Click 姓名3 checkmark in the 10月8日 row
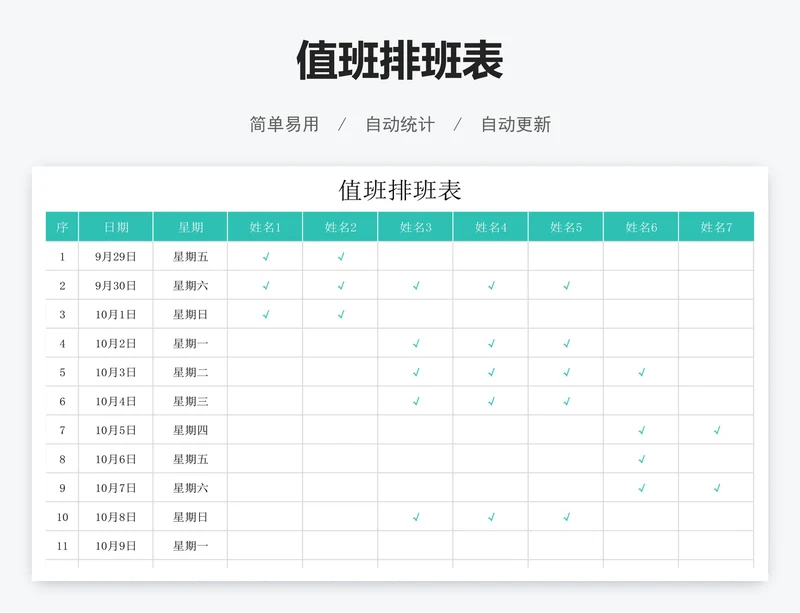800x613 pixels. click(416, 517)
